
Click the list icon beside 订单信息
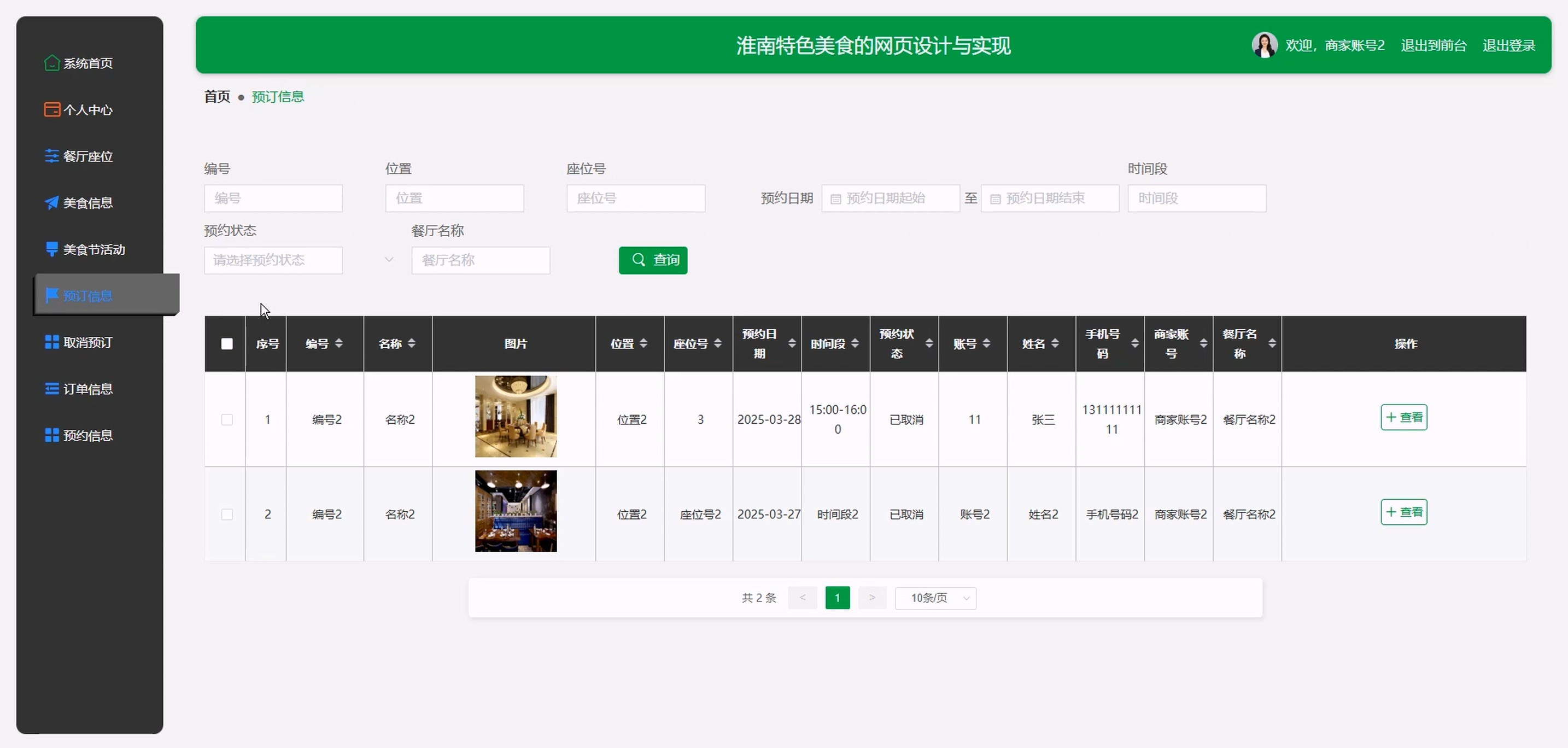[x=52, y=388]
